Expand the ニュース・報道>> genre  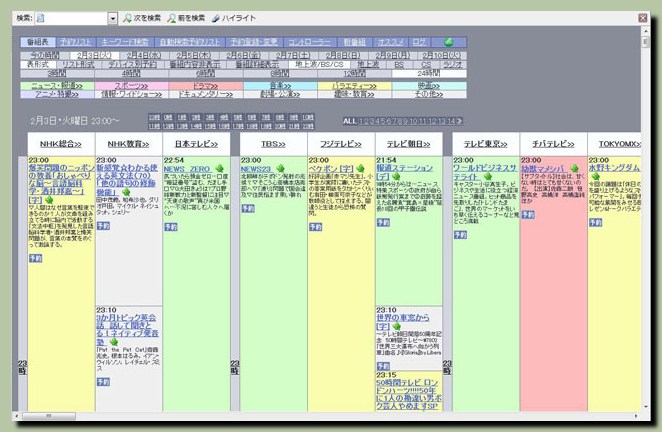[57, 86]
